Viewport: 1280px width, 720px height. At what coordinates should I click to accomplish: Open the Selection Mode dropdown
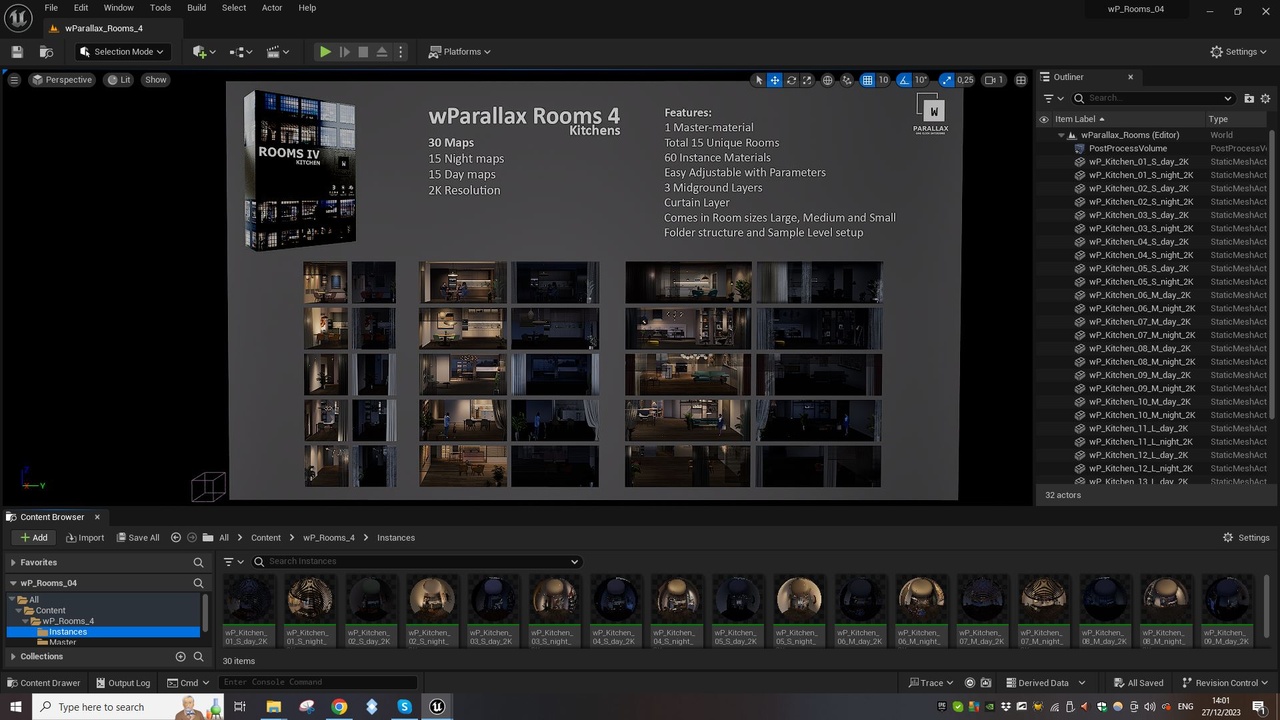(x=122, y=52)
